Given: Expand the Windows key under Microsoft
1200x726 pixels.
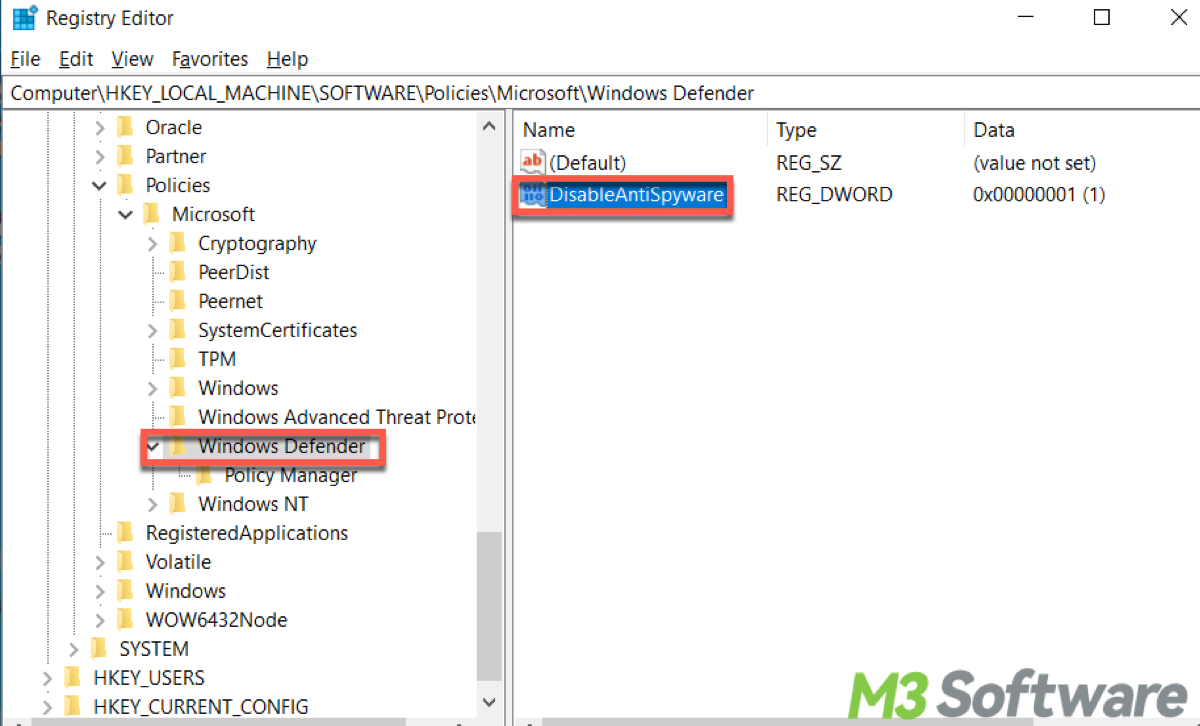Looking at the screenshot, I should [x=152, y=389].
